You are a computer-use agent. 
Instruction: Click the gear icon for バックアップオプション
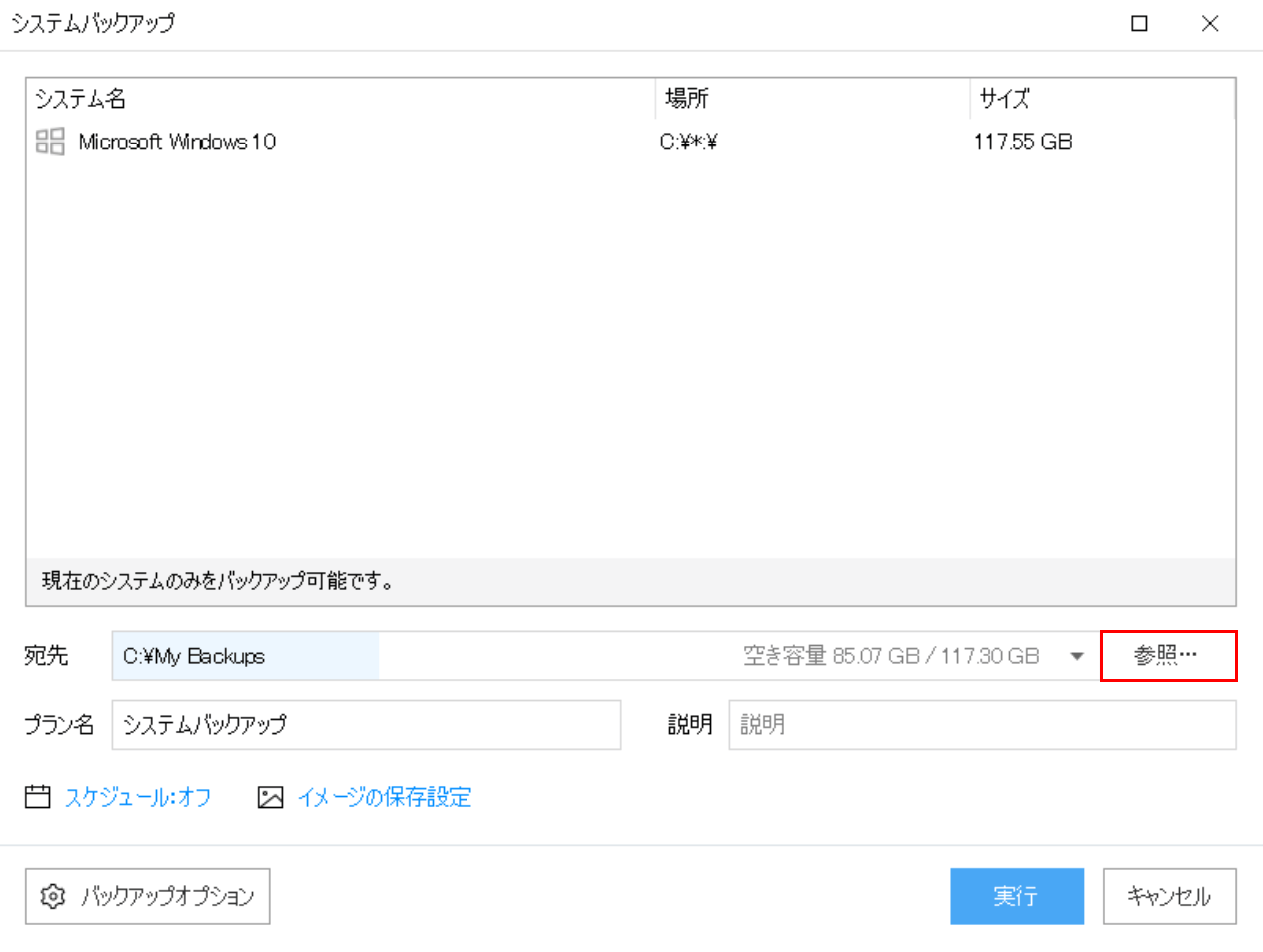point(53,896)
